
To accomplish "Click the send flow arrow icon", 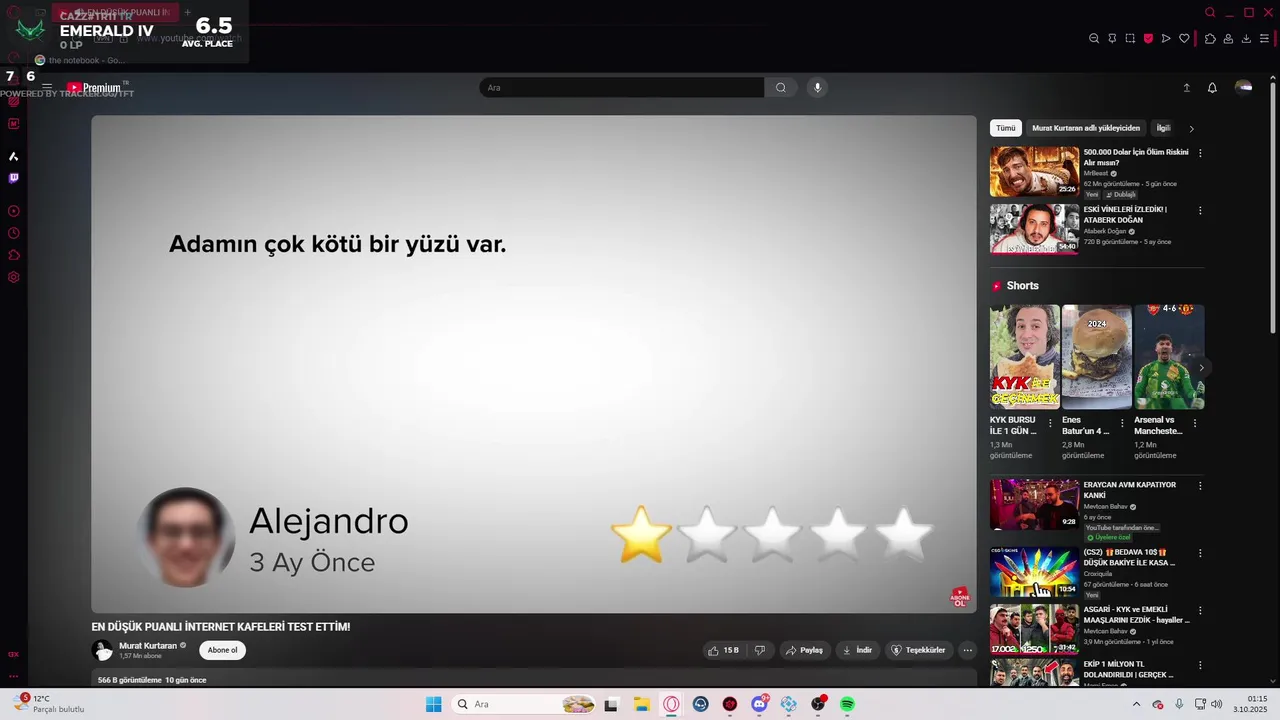I will point(1166,39).
